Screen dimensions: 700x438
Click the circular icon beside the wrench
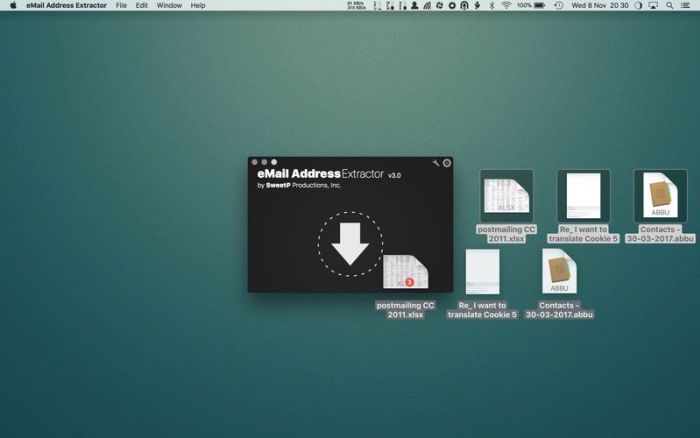click(446, 162)
